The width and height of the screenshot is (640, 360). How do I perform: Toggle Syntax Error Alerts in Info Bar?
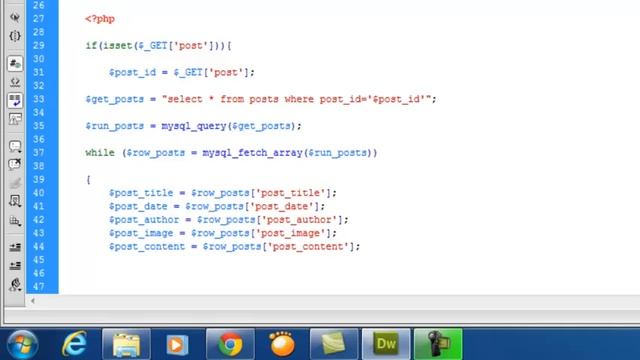(x=15, y=119)
